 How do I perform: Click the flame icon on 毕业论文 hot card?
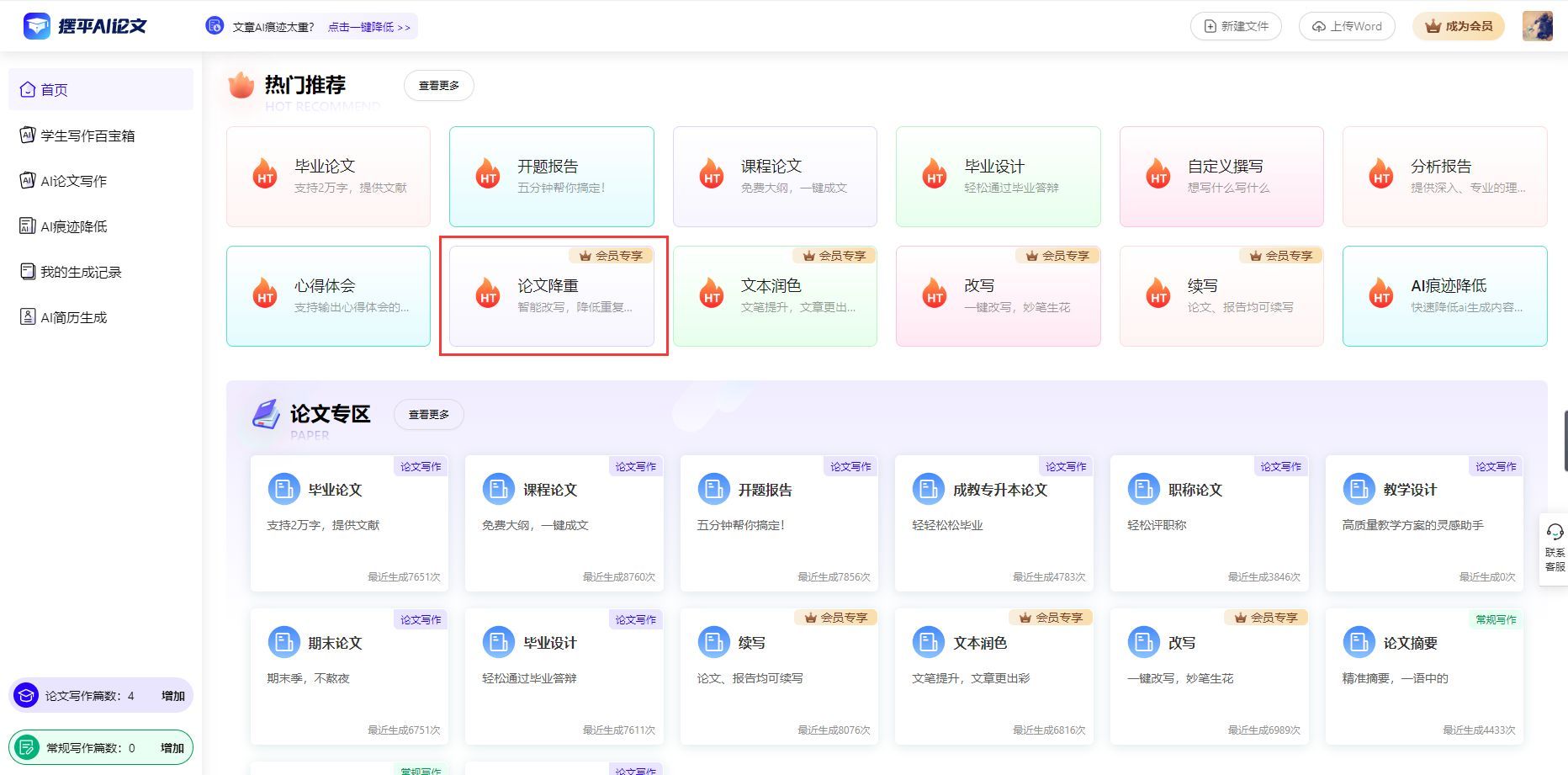click(265, 174)
